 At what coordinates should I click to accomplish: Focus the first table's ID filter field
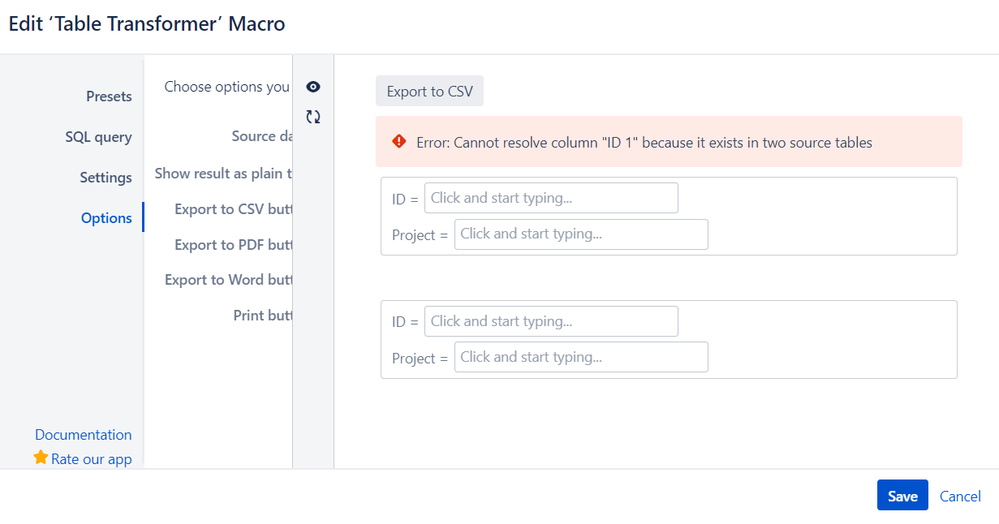(551, 198)
